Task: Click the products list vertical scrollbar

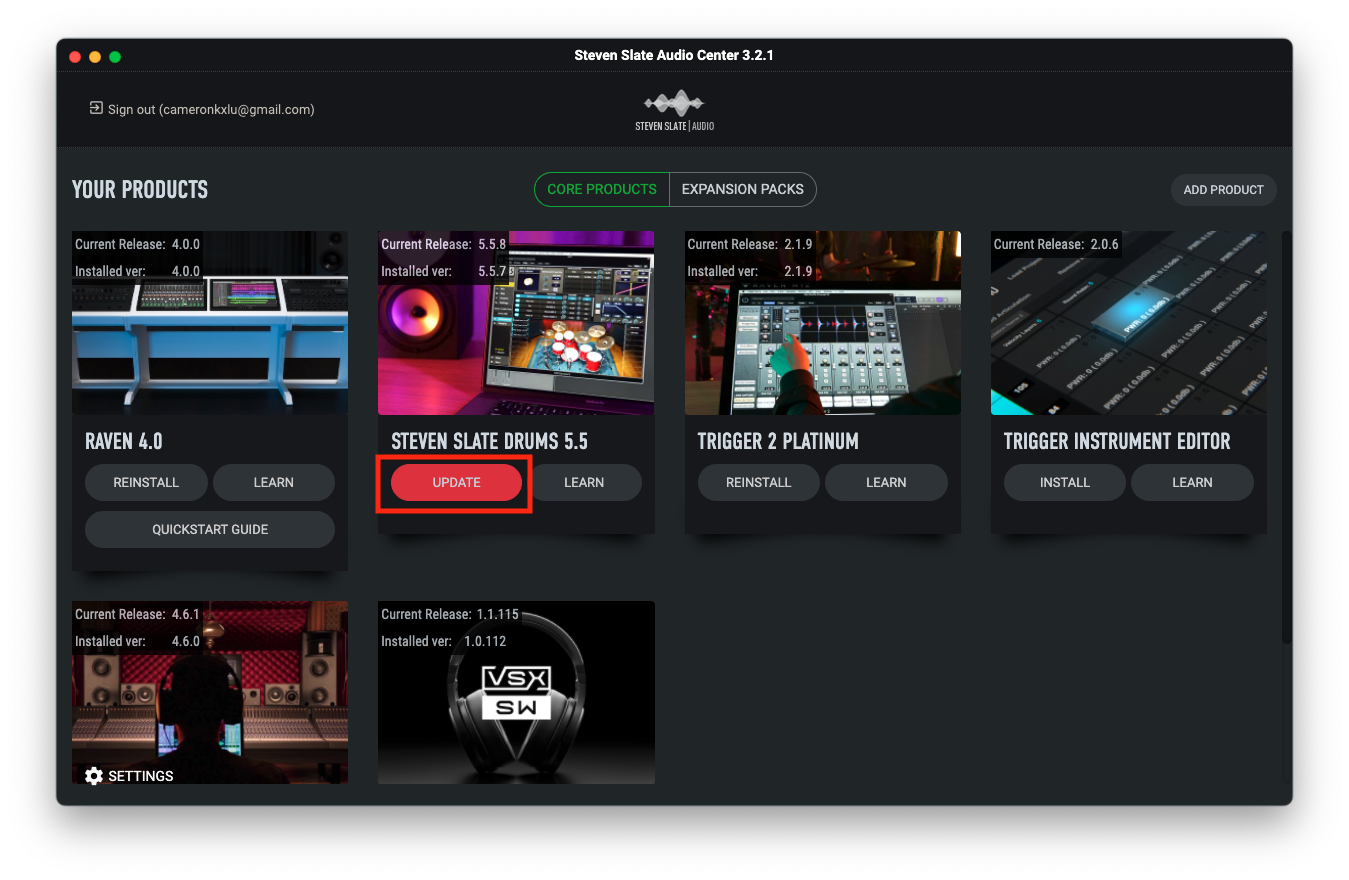Action: [1287, 437]
